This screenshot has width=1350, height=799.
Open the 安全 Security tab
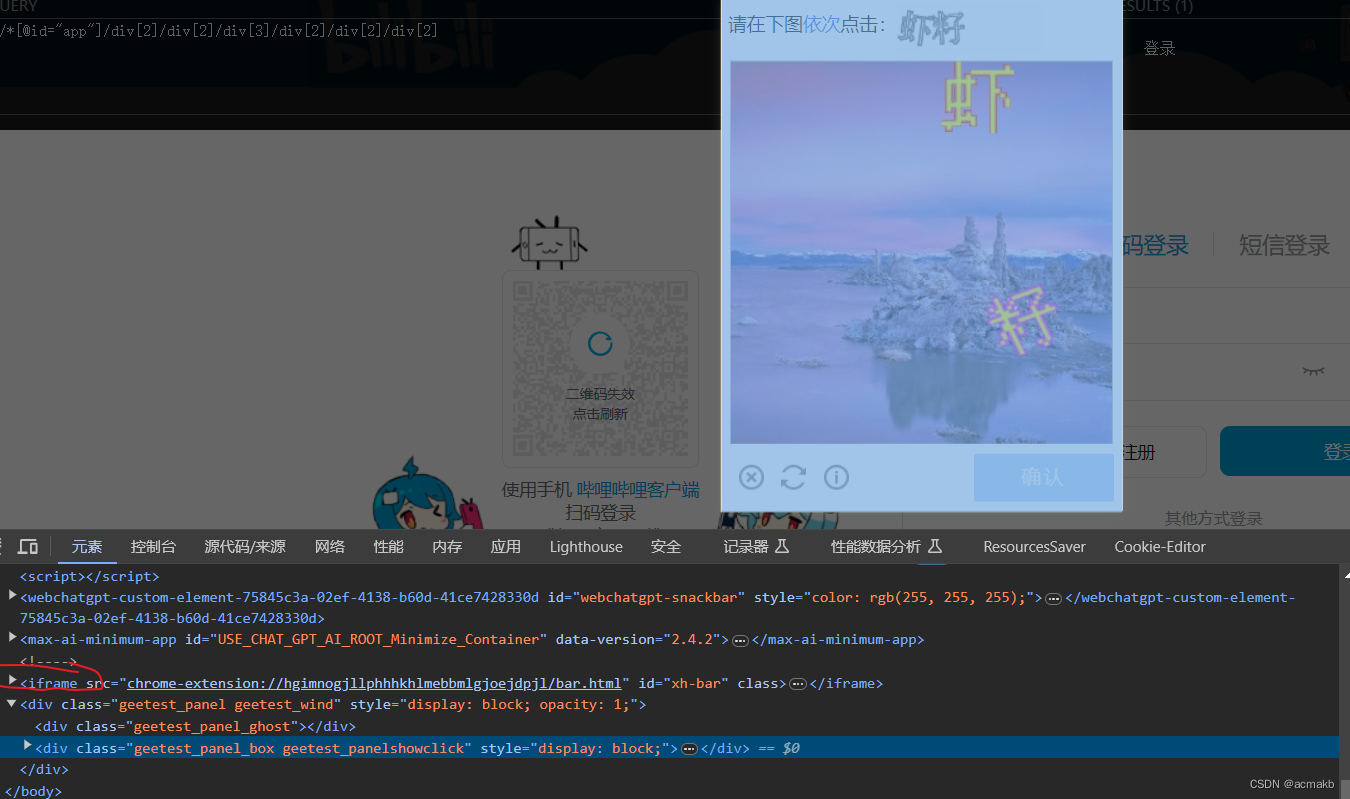tap(666, 546)
